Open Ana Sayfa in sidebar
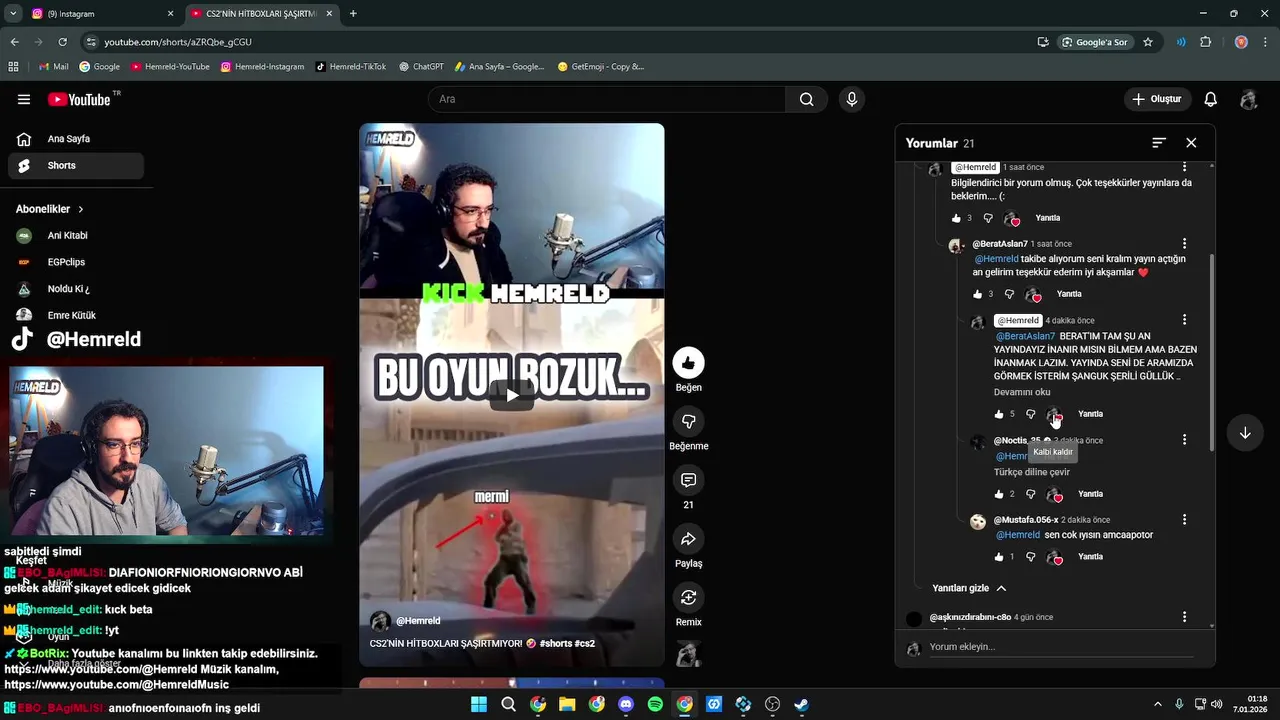The width and height of the screenshot is (1280, 720). [76, 139]
